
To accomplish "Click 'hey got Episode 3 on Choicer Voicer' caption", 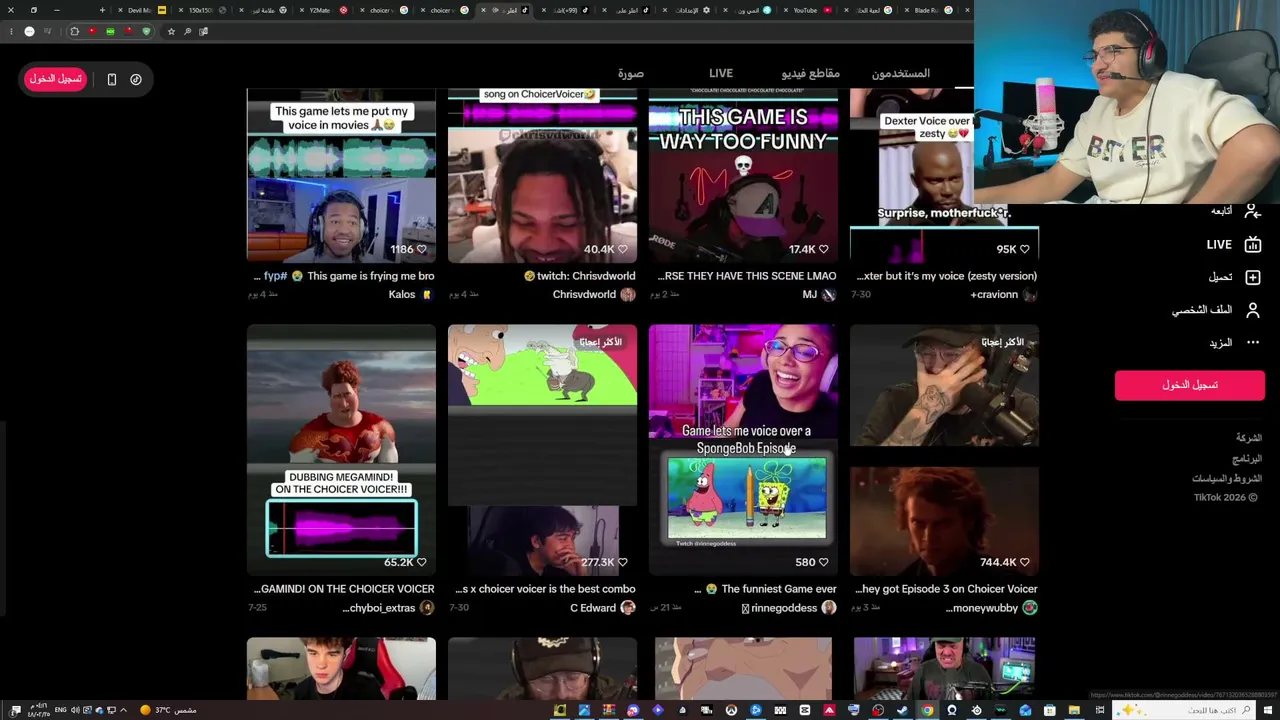I will point(947,589).
